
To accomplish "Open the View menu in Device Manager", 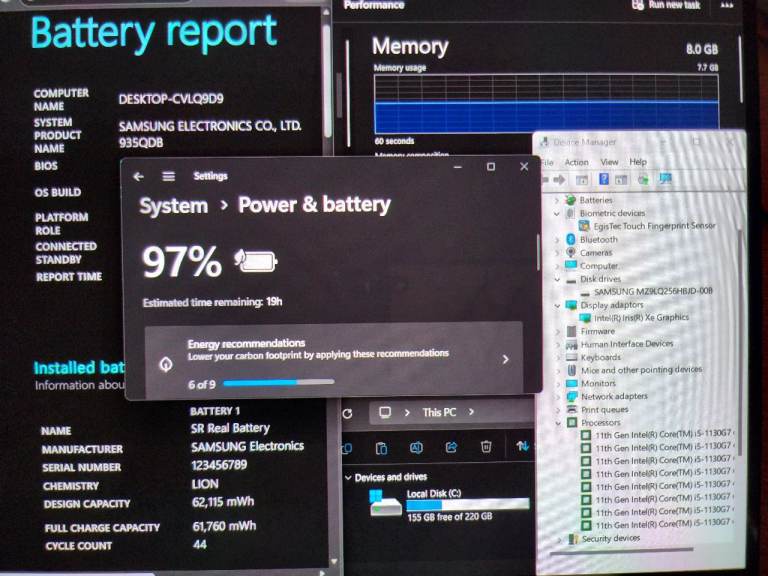I will click(x=609, y=162).
